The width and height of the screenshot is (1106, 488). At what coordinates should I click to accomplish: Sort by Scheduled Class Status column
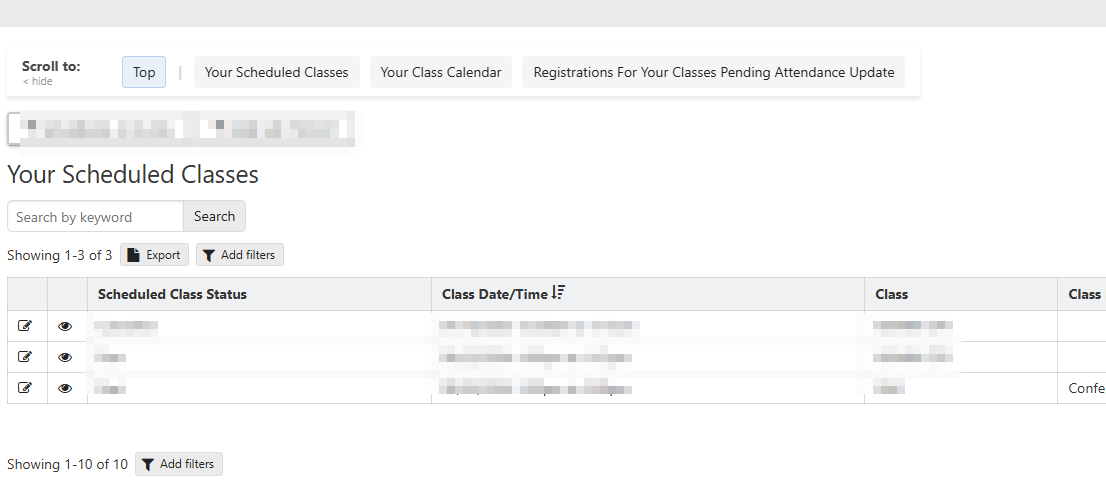(x=172, y=294)
